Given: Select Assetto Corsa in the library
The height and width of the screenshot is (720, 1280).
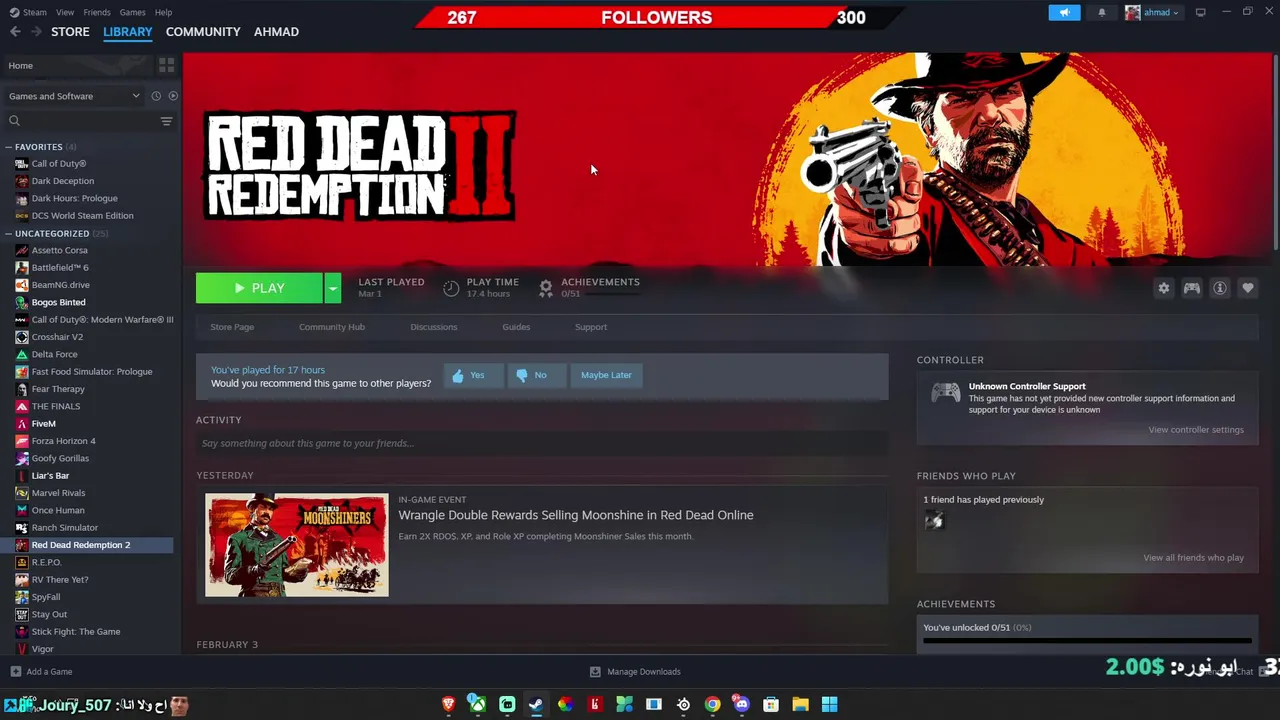Looking at the screenshot, I should pyautogui.click(x=59, y=250).
